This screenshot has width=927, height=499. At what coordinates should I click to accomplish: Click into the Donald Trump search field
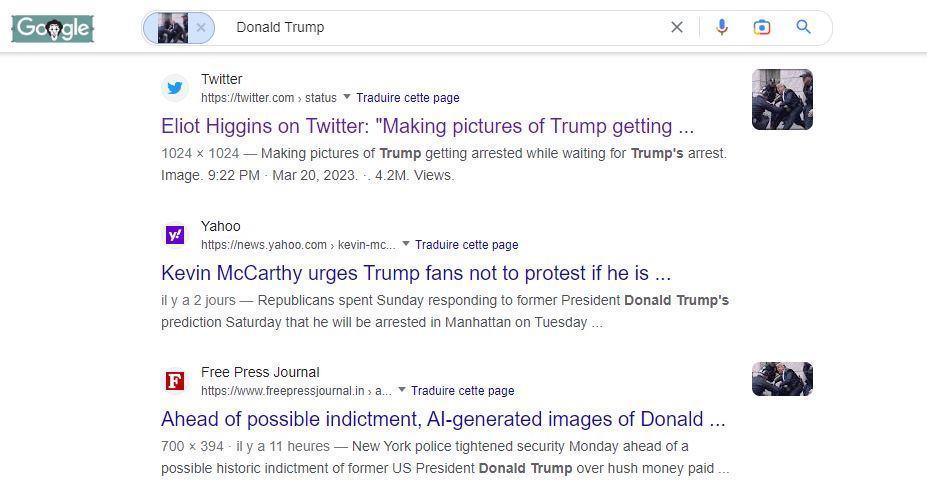pyautogui.click(x=440, y=28)
